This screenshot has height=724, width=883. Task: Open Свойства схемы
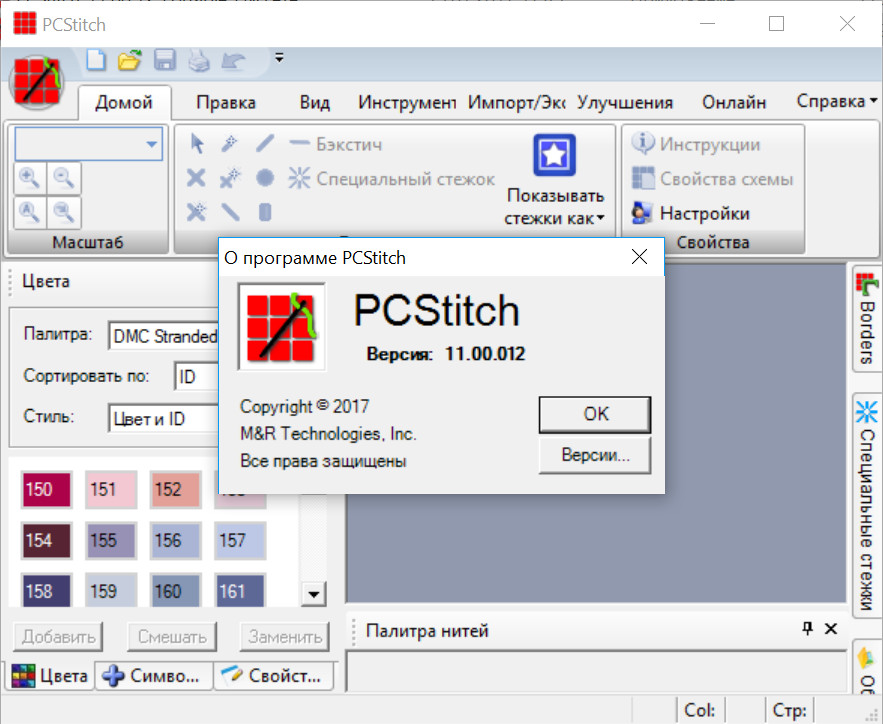coord(712,178)
